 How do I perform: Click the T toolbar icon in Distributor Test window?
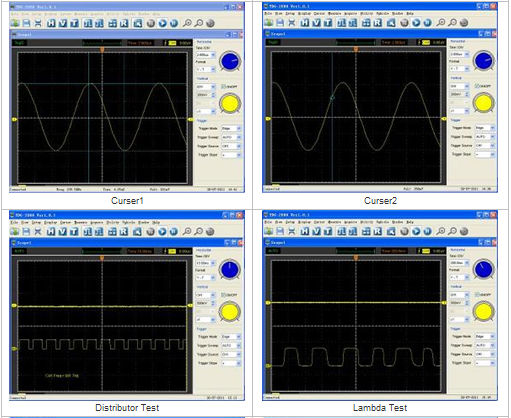click(x=74, y=231)
